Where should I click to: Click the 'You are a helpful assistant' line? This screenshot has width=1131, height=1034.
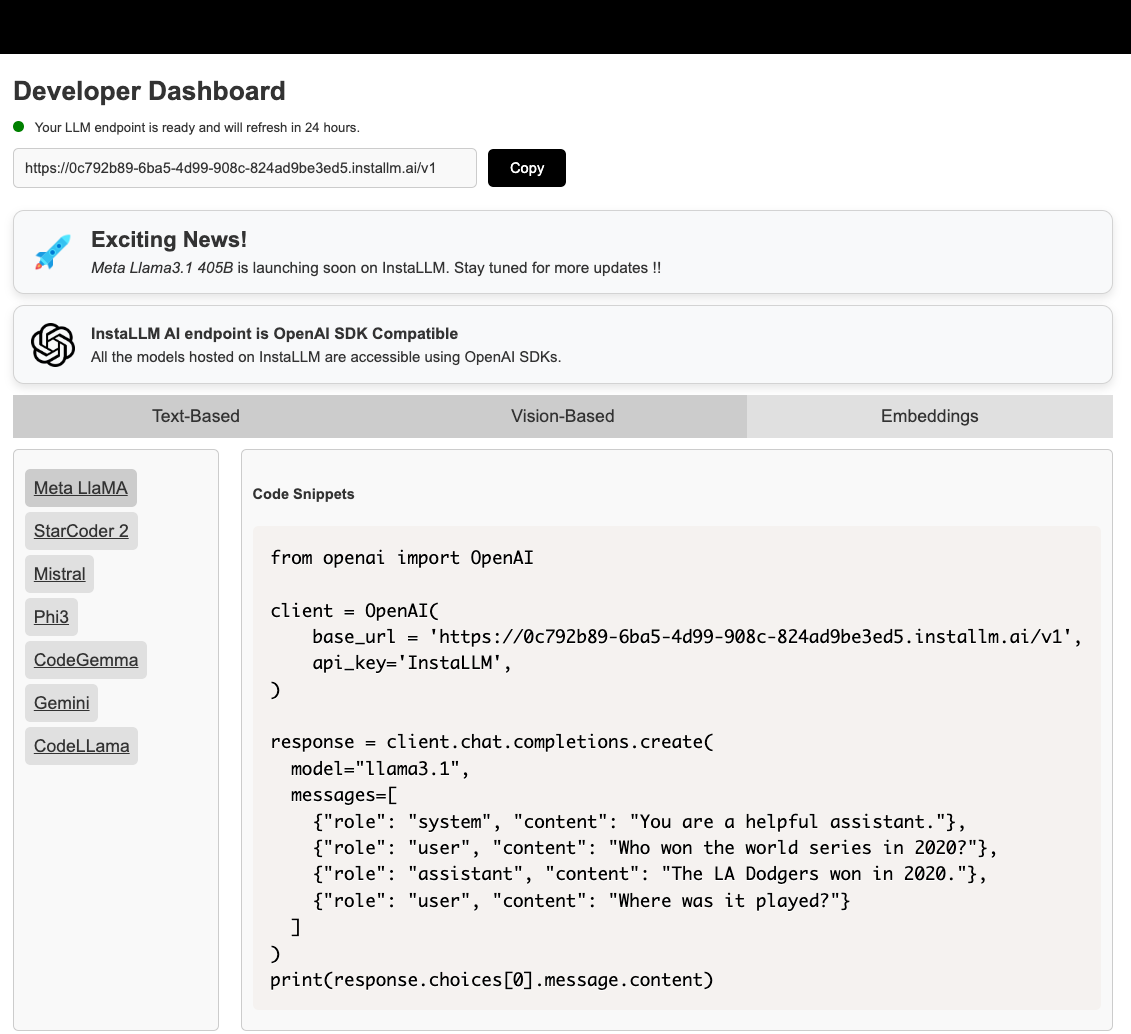(x=639, y=822)
